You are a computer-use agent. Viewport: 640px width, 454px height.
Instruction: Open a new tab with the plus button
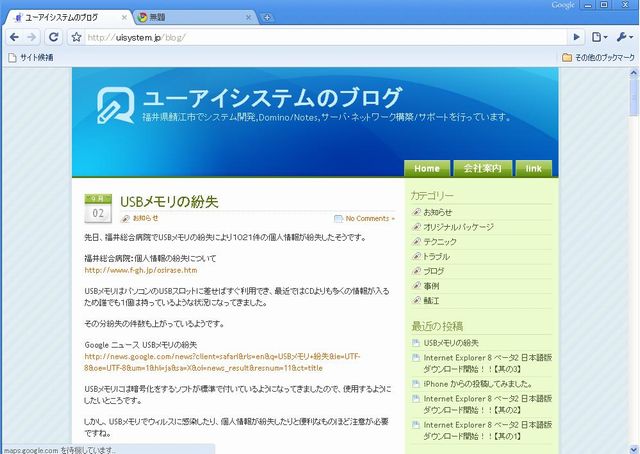[267, 17]
